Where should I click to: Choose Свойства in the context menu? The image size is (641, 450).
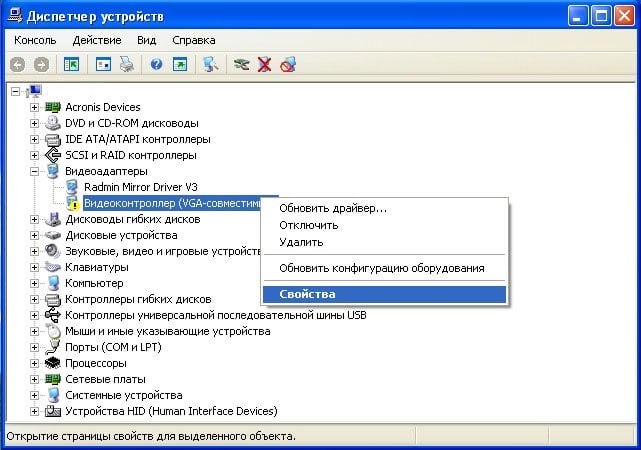(x=308, y=295)
